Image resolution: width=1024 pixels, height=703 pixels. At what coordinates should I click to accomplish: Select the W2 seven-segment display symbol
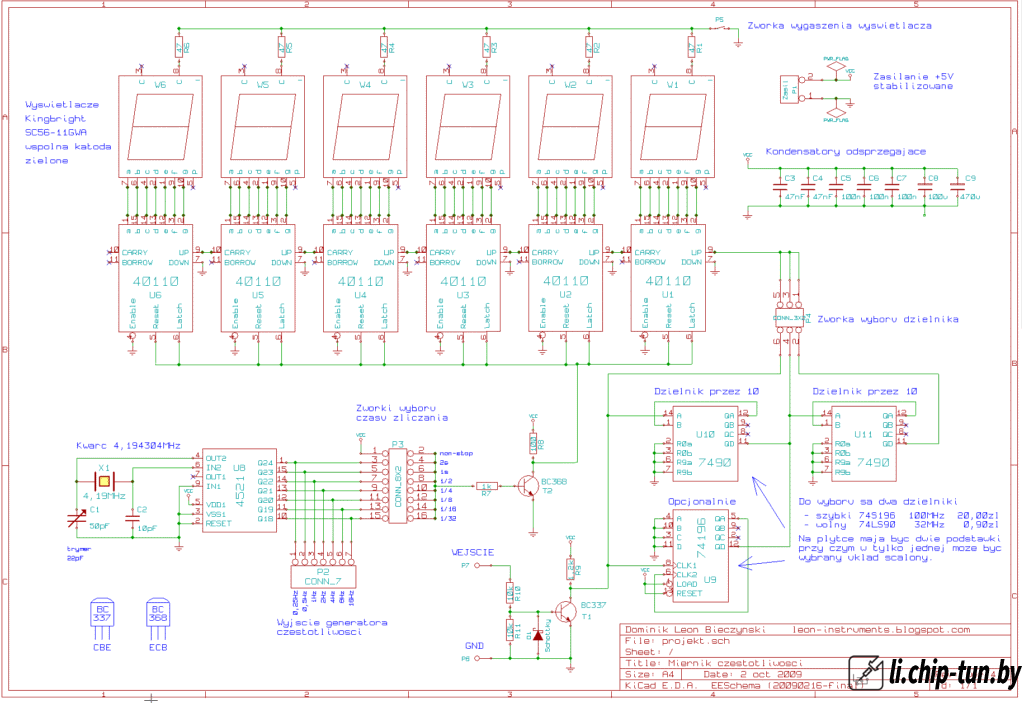coord(570,126)
